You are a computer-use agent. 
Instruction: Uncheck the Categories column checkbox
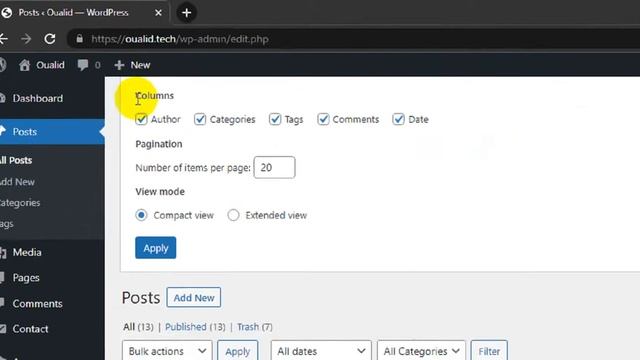(200, 119)
